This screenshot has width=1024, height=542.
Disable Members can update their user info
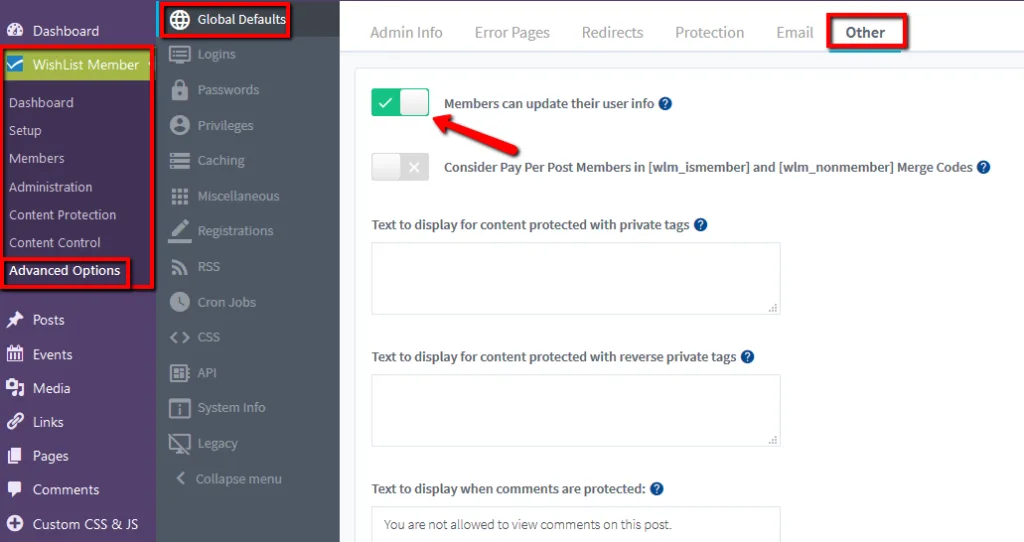click(x=400, y=102)
